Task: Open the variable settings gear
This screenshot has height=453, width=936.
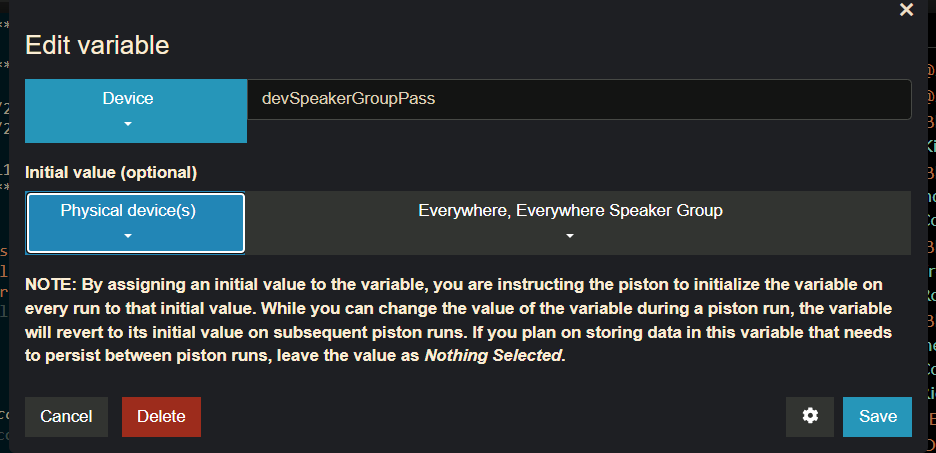Action: (810, 417)
